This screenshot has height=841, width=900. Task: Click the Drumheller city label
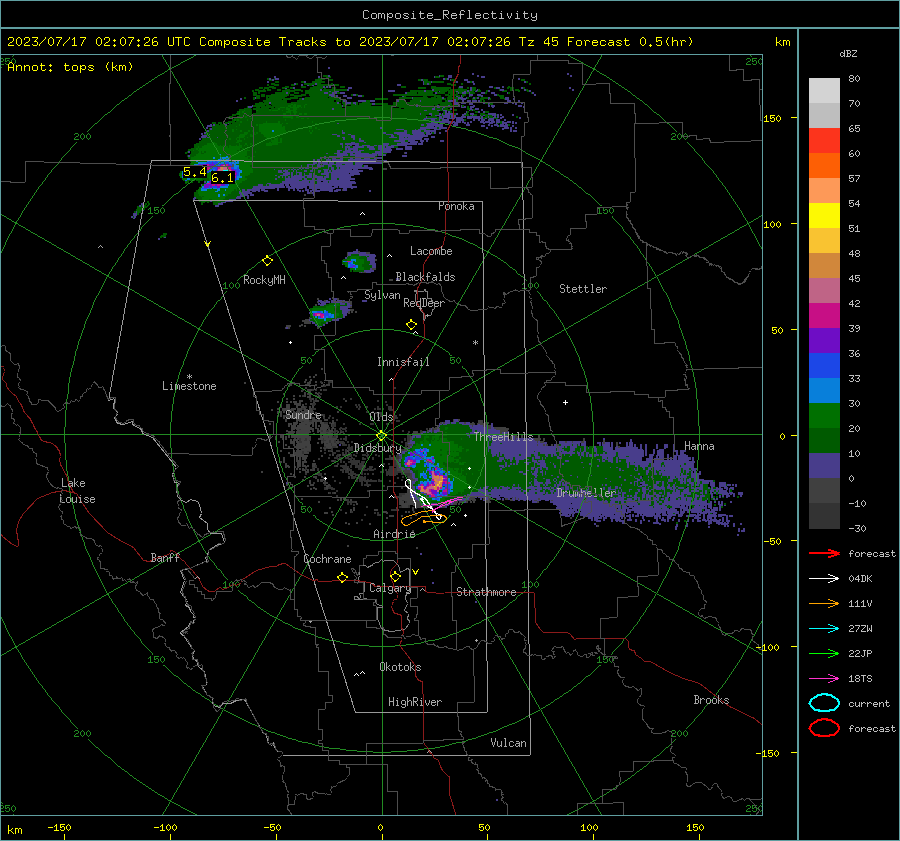(586, 493)
